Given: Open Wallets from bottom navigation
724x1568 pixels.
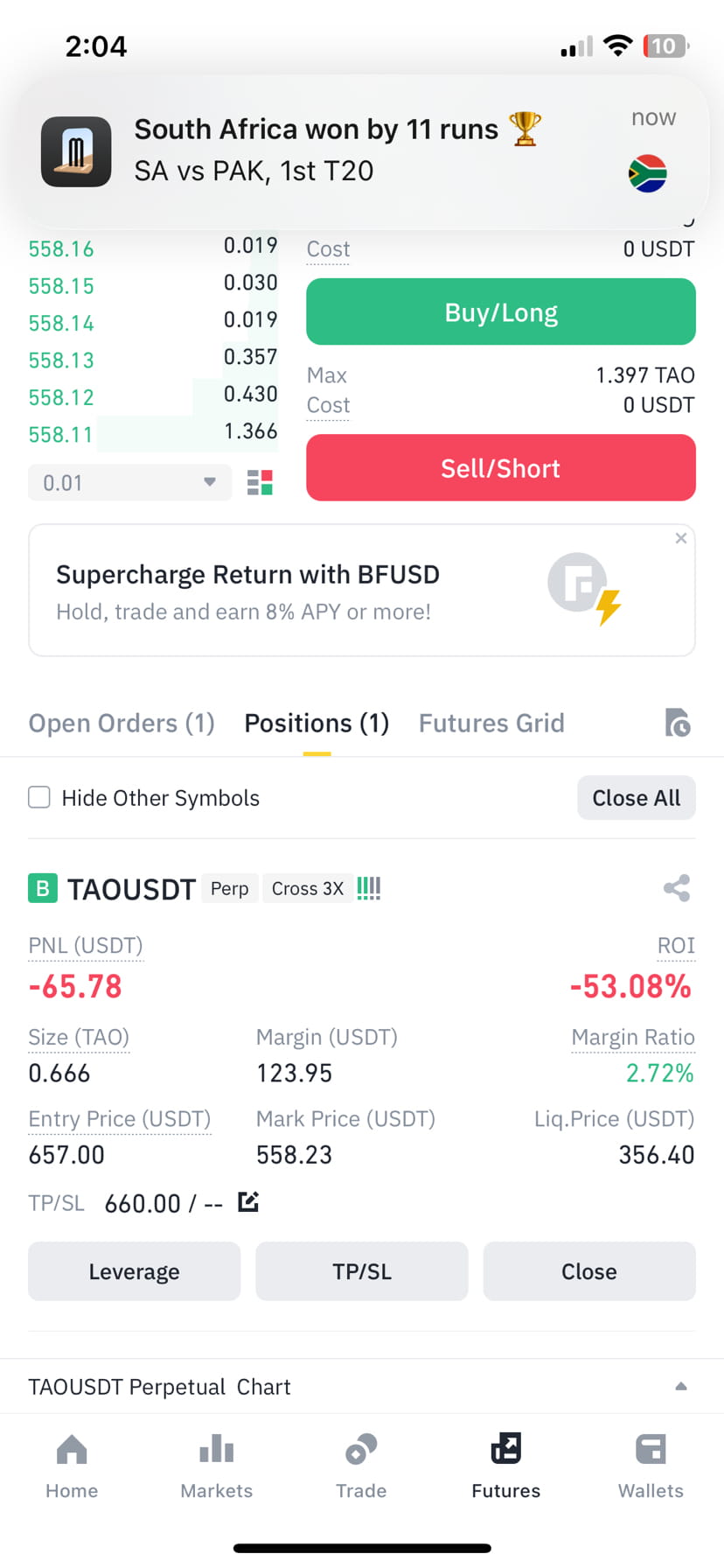Looking at the screenshot, I should 651,1466.
